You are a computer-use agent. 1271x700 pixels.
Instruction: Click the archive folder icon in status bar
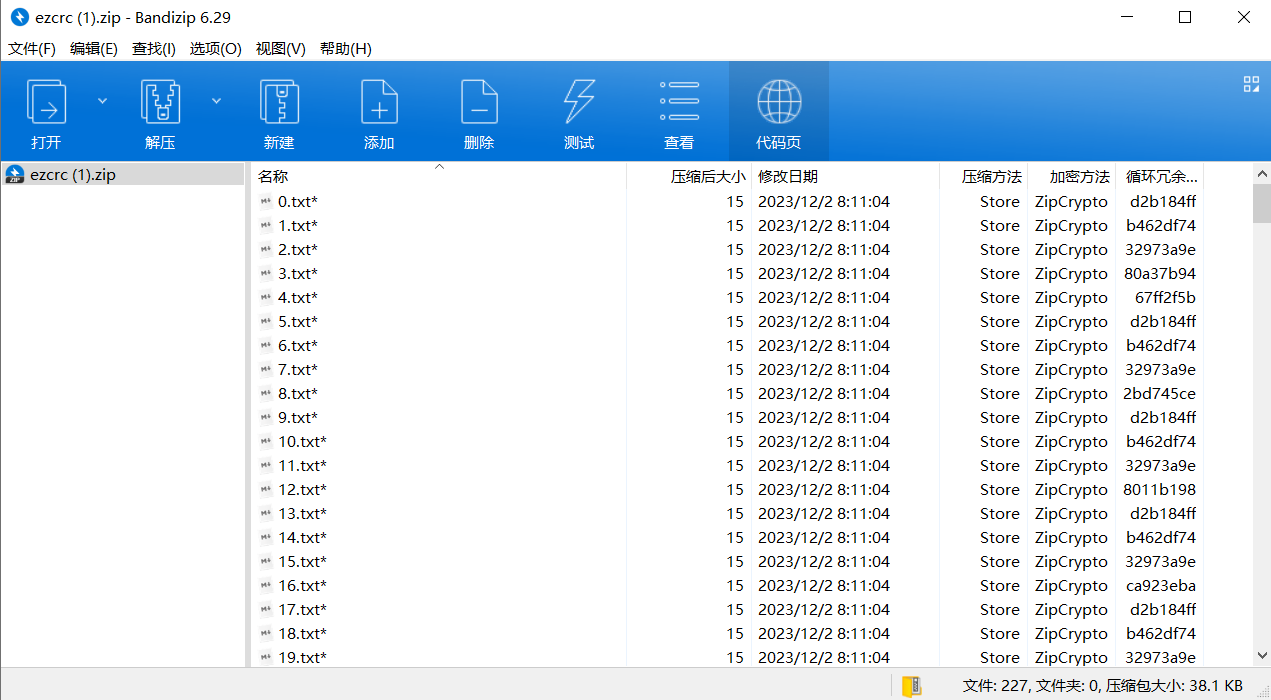click(x=911, y=686)
